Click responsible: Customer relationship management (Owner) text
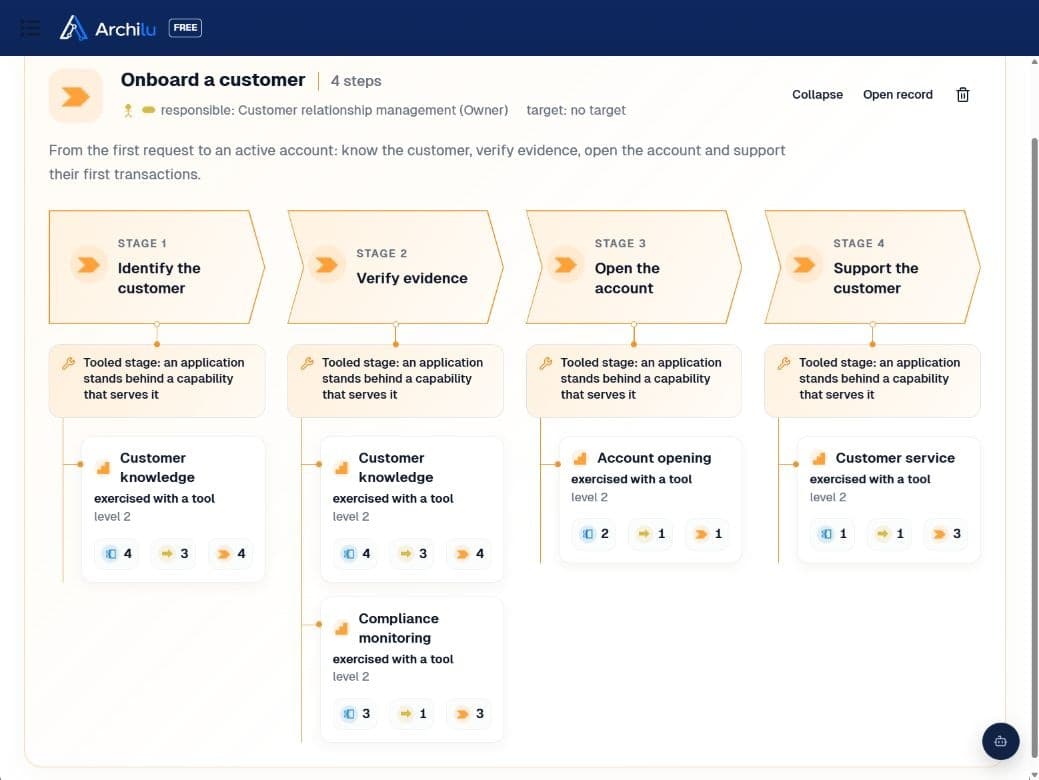 coord(334,110)
